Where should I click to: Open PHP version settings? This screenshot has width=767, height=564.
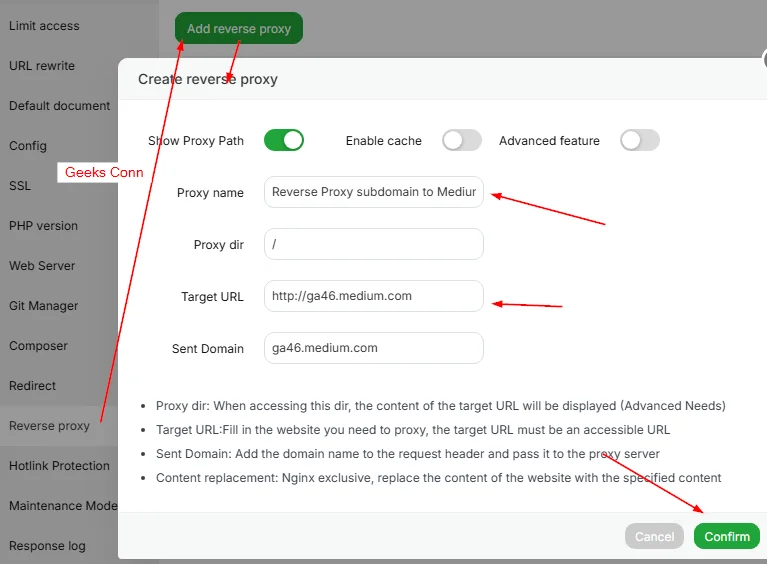pos(44,226)
